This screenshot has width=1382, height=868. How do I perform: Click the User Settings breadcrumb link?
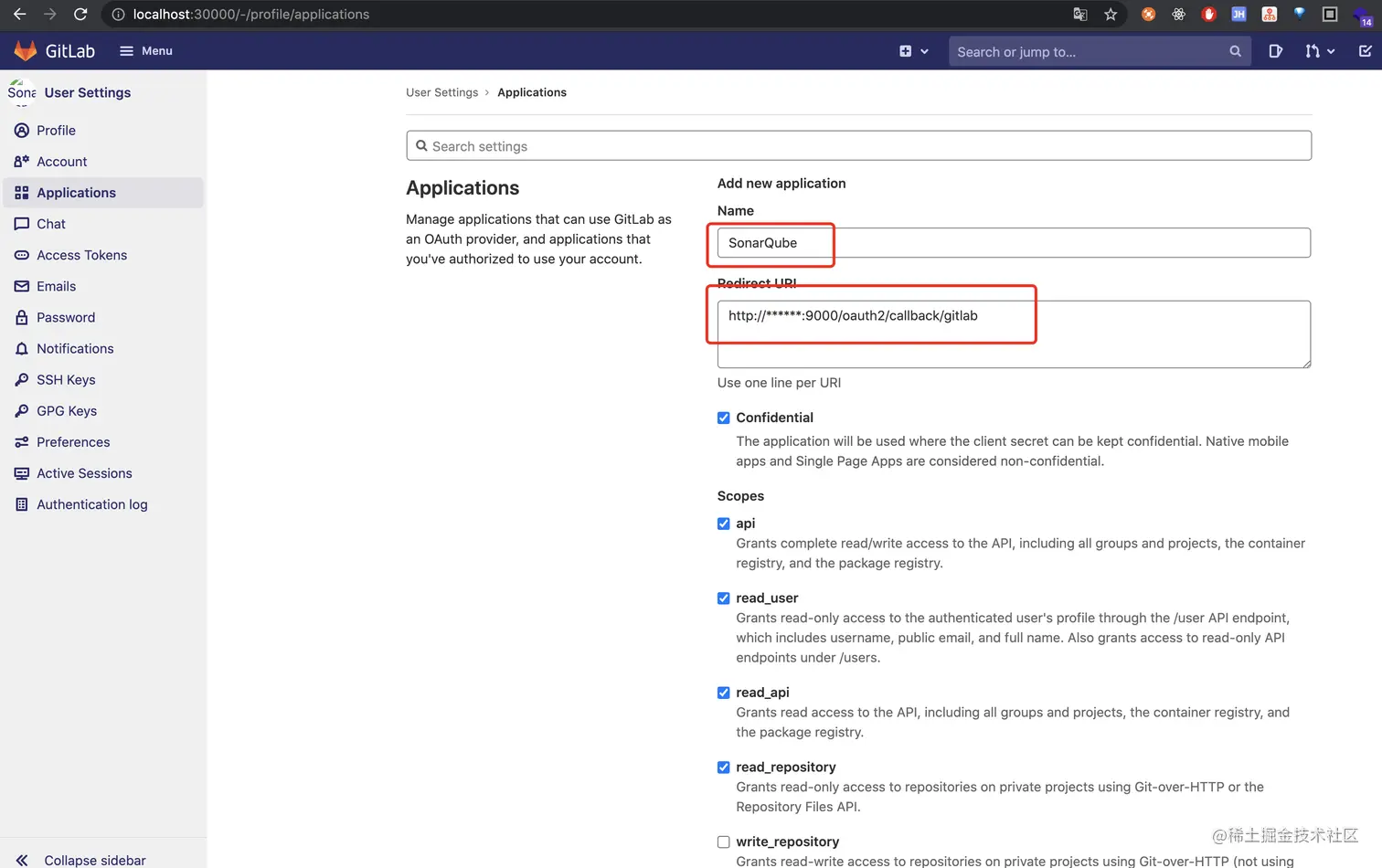click(x=442, y=92)
